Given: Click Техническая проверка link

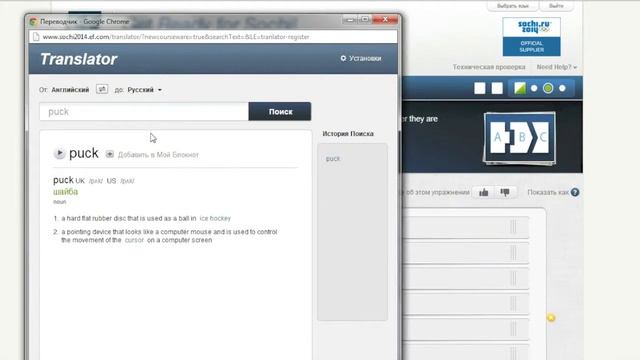Looking at the screenshot, I should (x=489, y=67).
